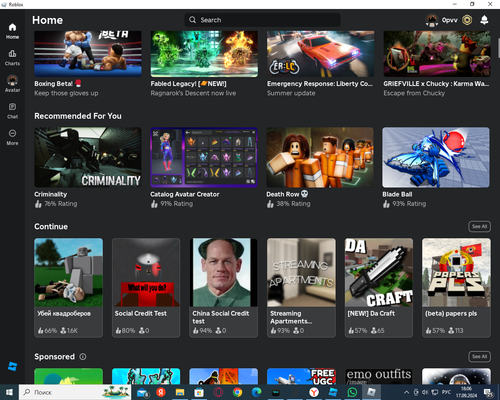
Task: Open the Death Row game thumbnail
Action: click(320, 157)
